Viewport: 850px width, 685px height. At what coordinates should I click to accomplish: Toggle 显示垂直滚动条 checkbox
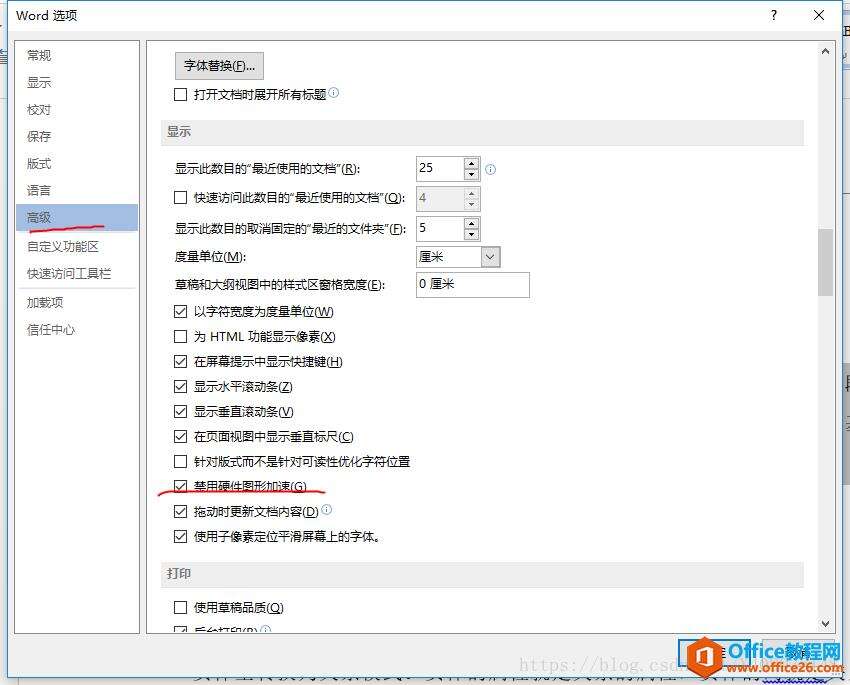pos(181,411)
